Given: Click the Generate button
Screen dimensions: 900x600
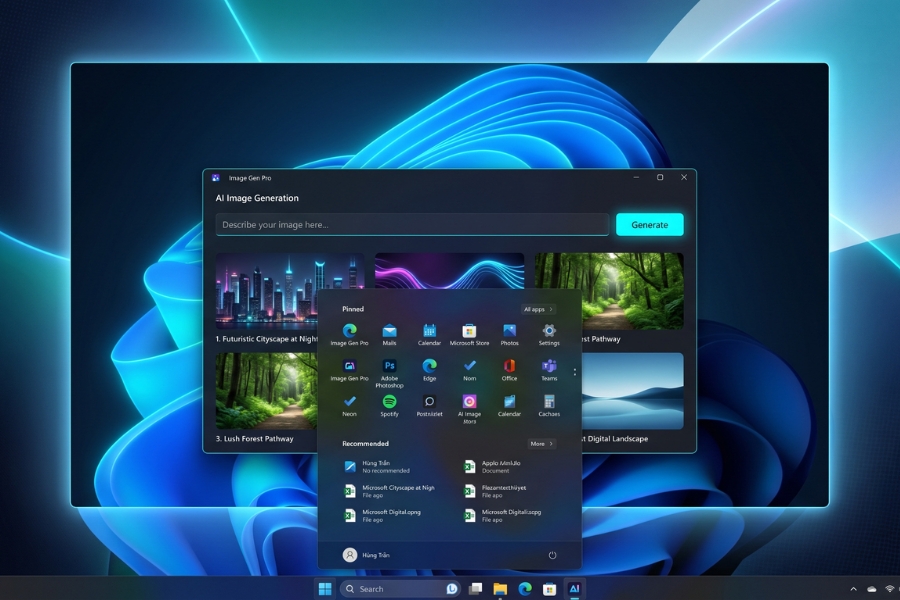Looking at the screenshot, I should pyautogui.click(x=650, y=224).
